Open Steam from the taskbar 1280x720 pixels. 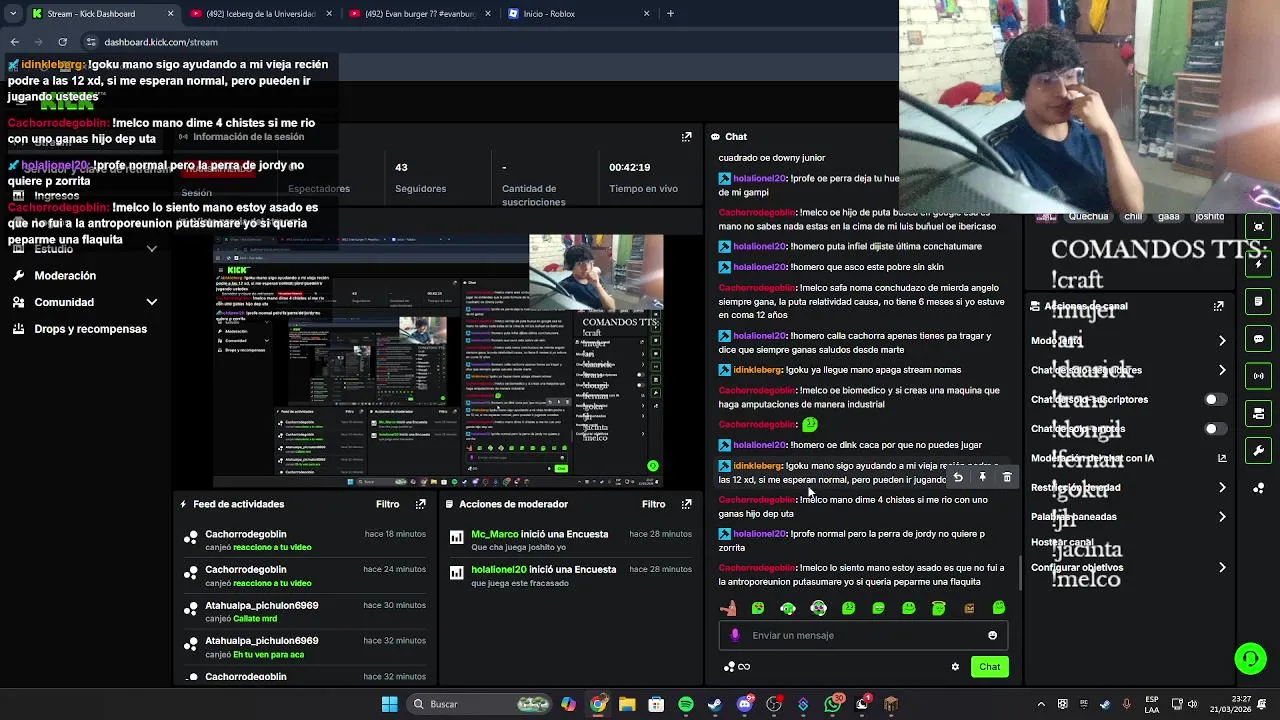[x=714, y=704]
